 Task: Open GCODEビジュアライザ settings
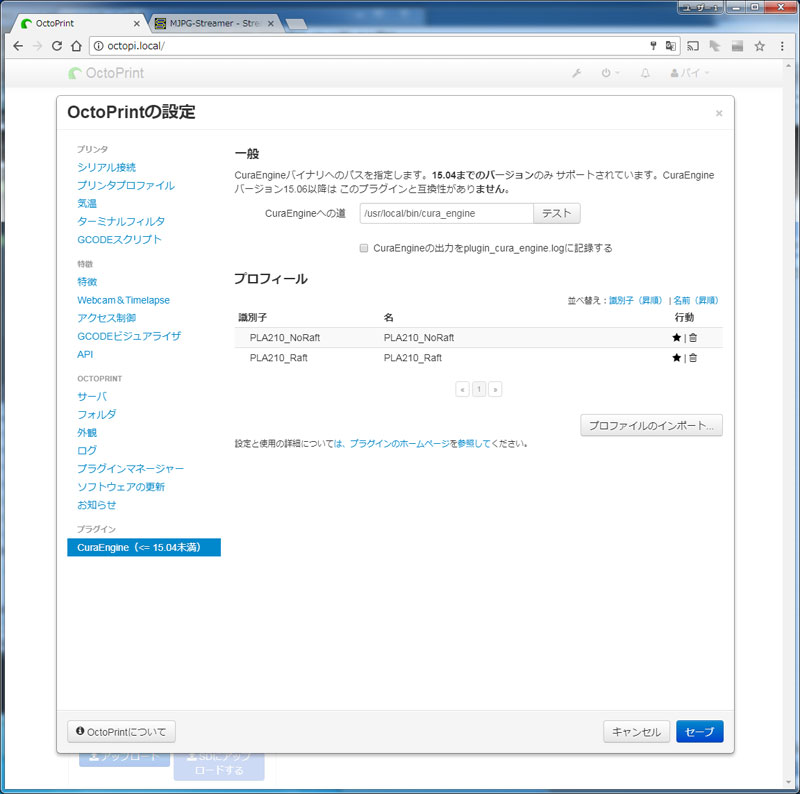tap(129, 336)
